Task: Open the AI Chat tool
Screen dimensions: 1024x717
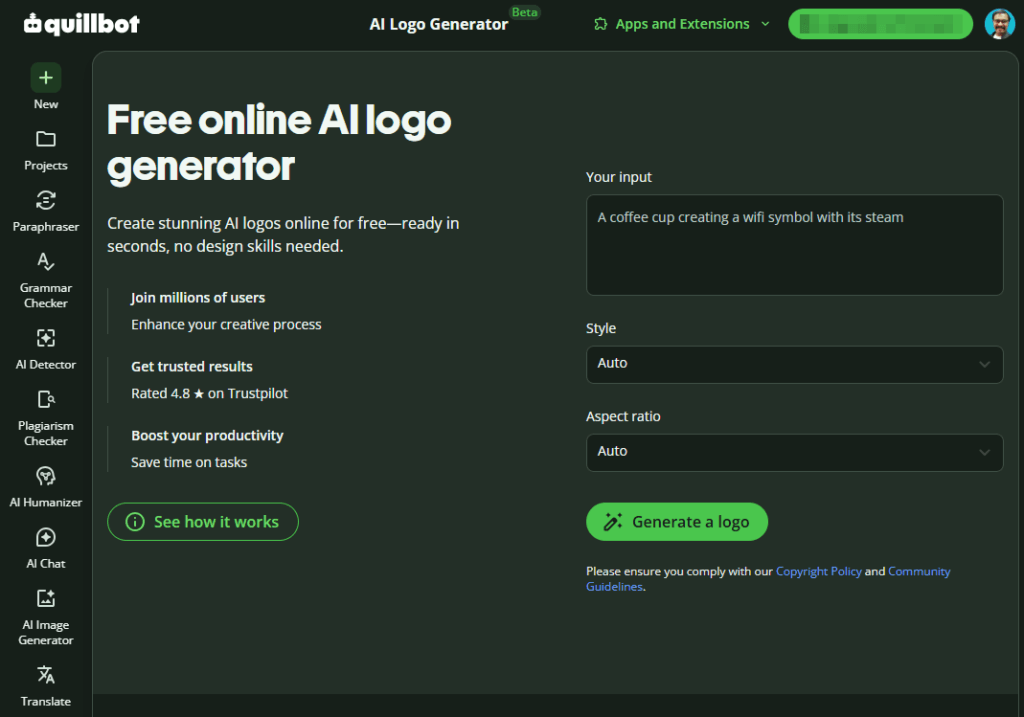Action: (x=46, y=549)
